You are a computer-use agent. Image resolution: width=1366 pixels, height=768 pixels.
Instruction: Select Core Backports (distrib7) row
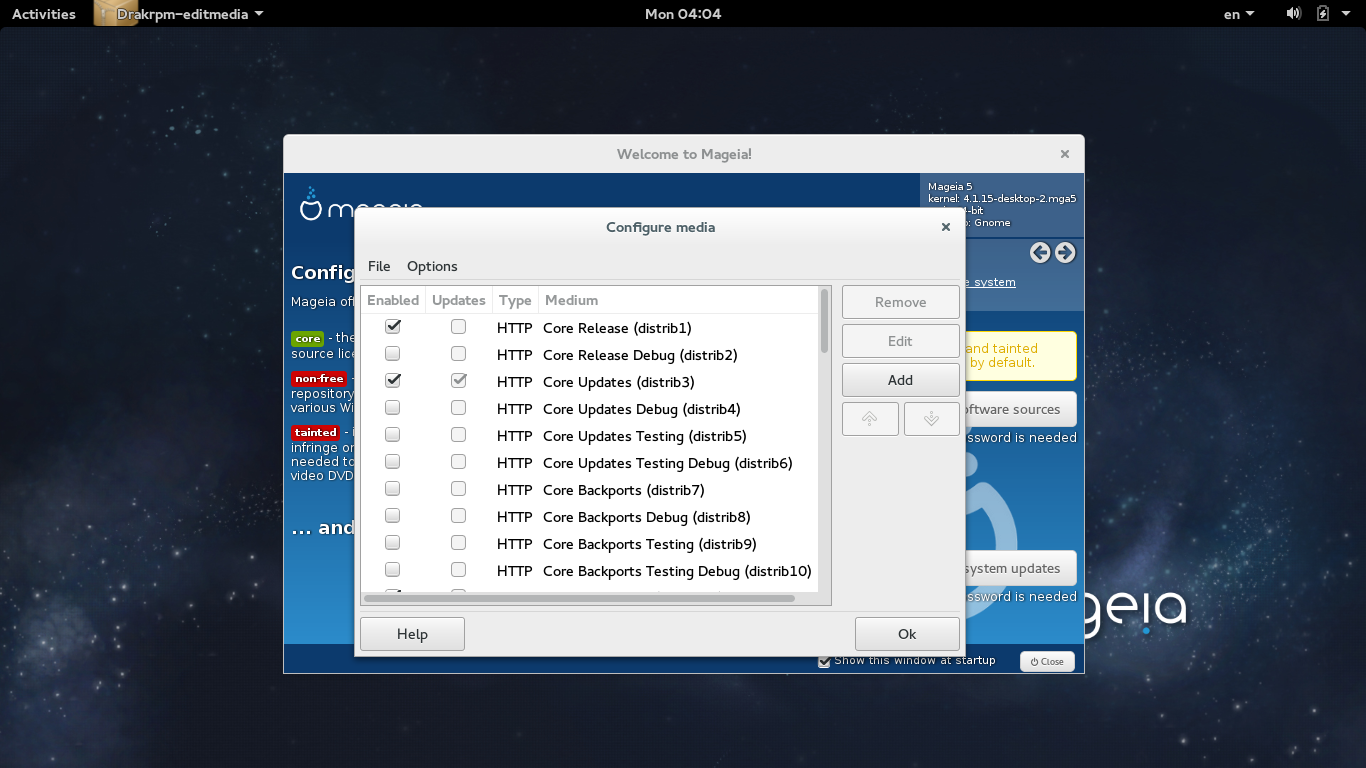click(589, 489)
